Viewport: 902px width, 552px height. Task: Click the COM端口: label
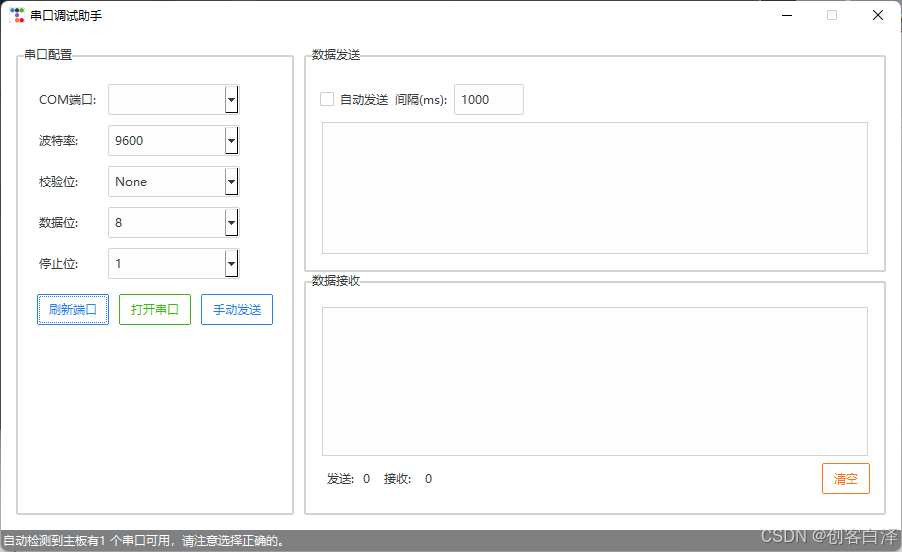[68, 99]
